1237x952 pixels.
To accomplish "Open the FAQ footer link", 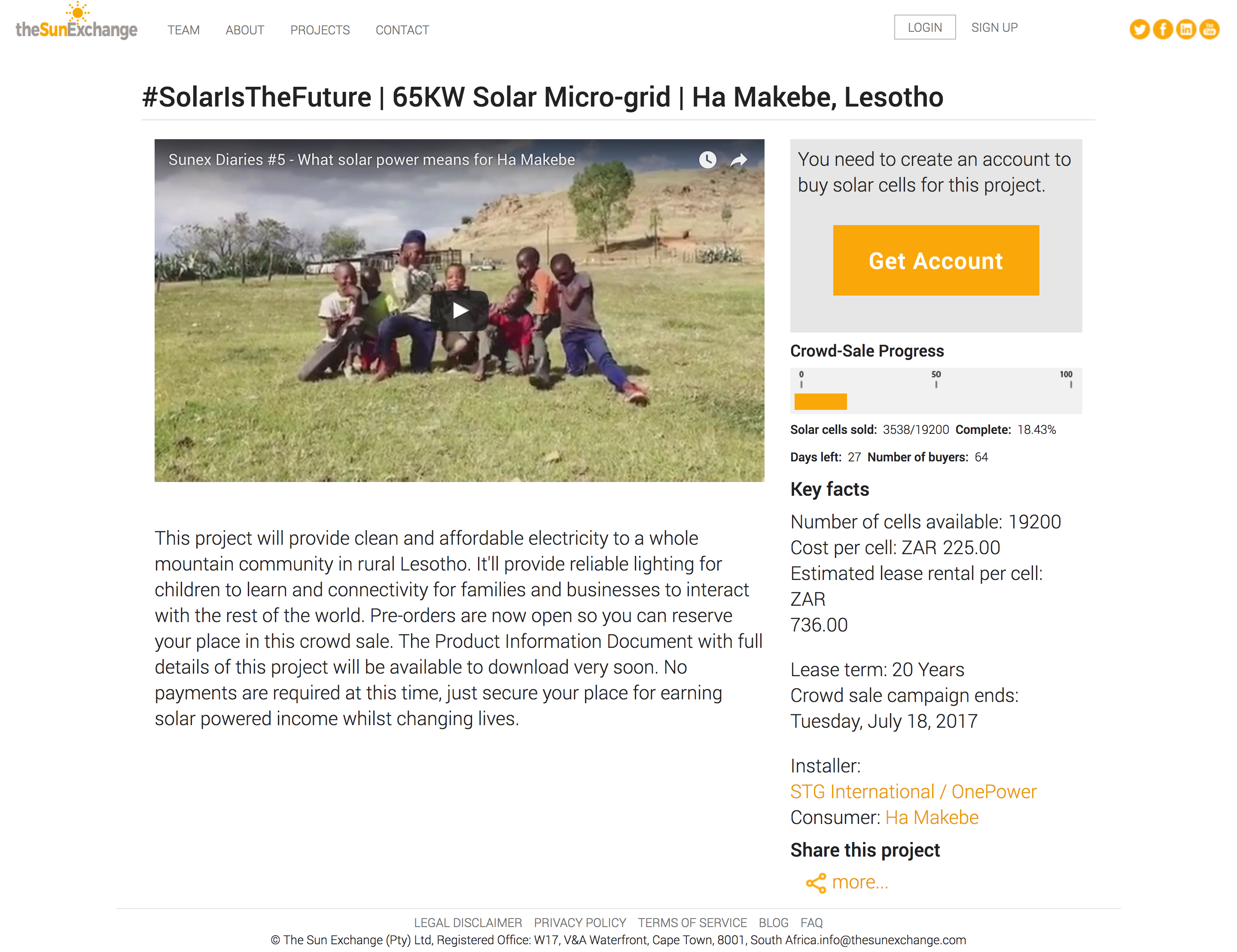I will 811,922.
